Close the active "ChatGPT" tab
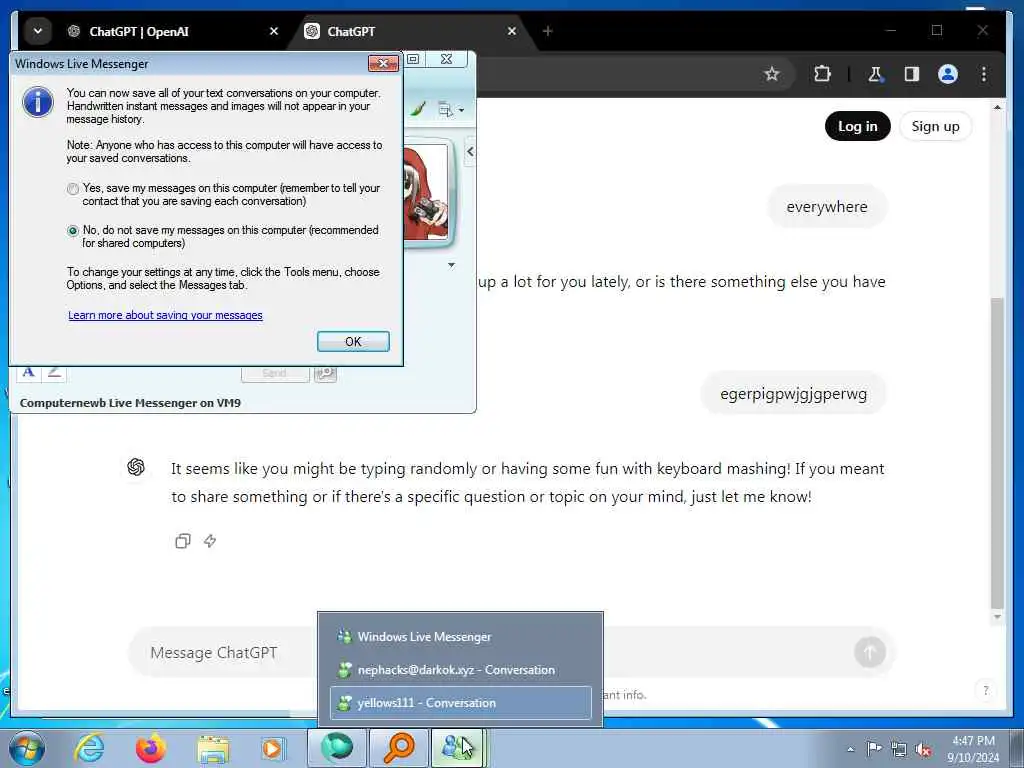This screenshot has height=768, width=1024. click(512, 31)
